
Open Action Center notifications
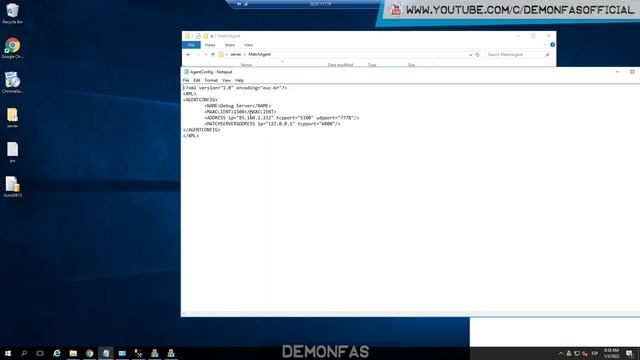pyautogui.click(x=629, y=353)
